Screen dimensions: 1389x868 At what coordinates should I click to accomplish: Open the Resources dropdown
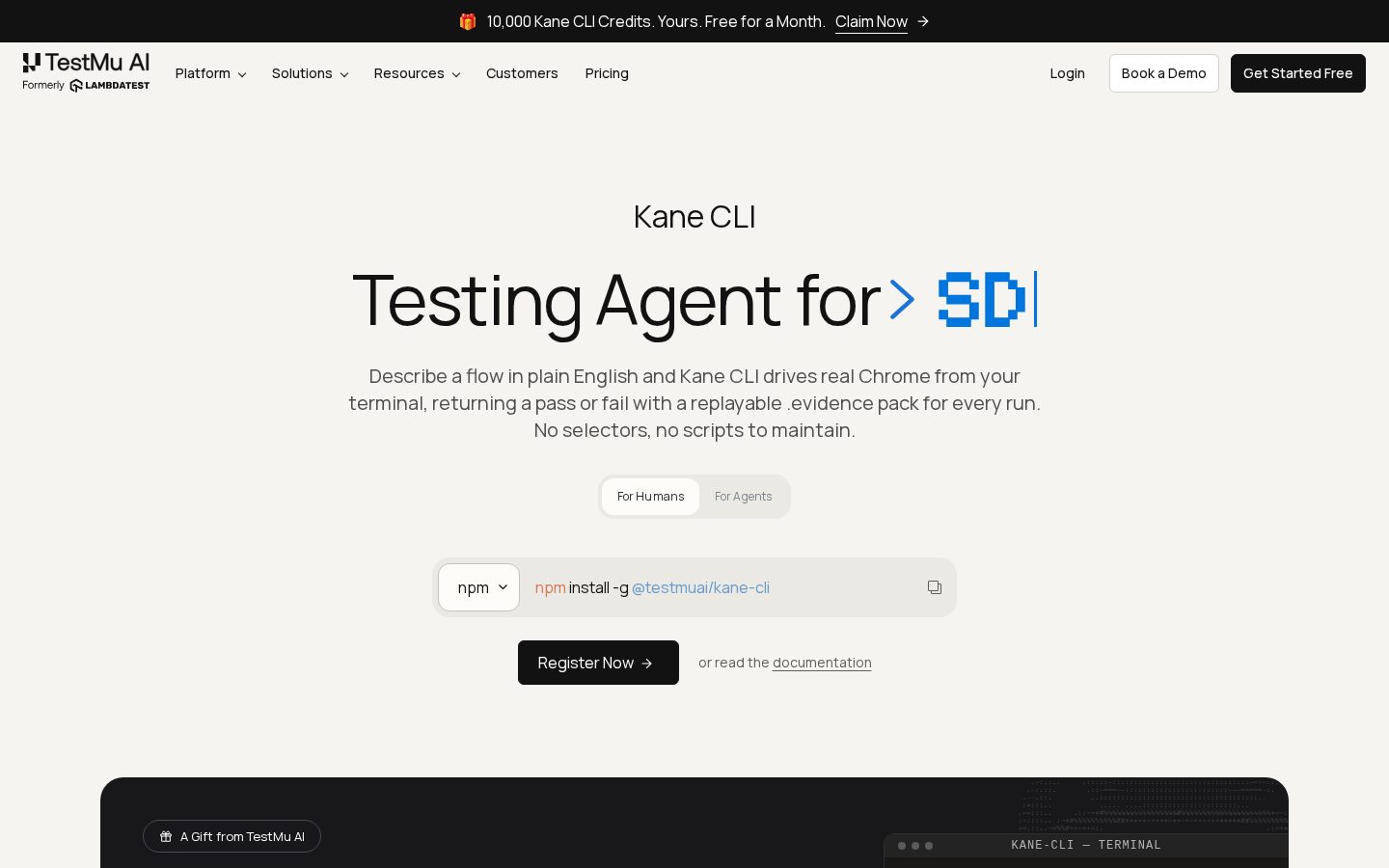(417, 73)
